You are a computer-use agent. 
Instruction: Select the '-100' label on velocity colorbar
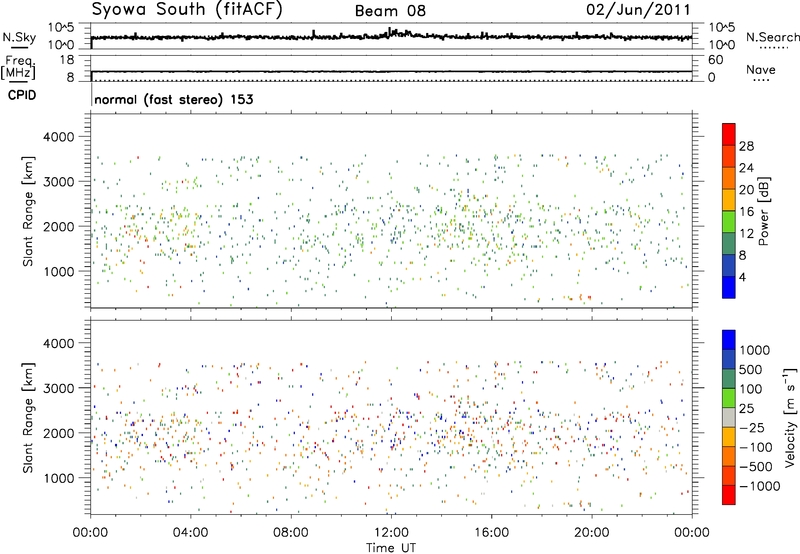point(756,447)
